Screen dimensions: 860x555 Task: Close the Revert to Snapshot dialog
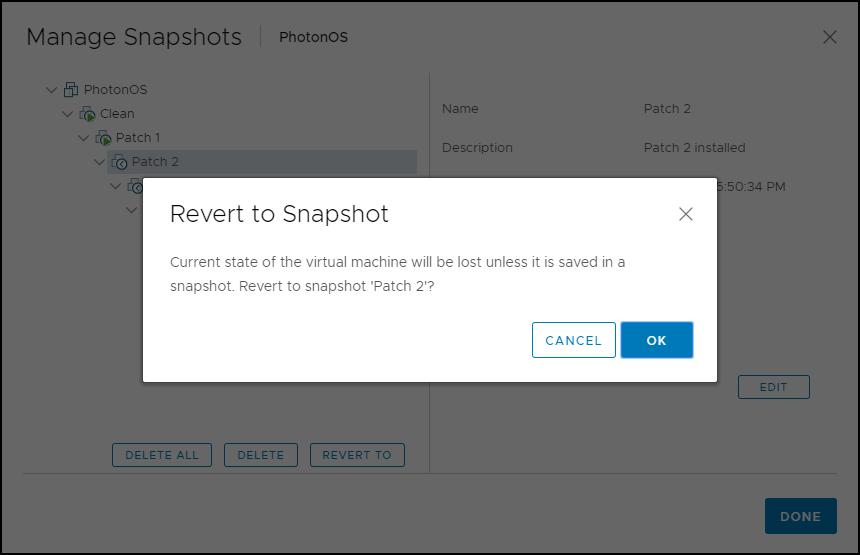tap(686, 214)
